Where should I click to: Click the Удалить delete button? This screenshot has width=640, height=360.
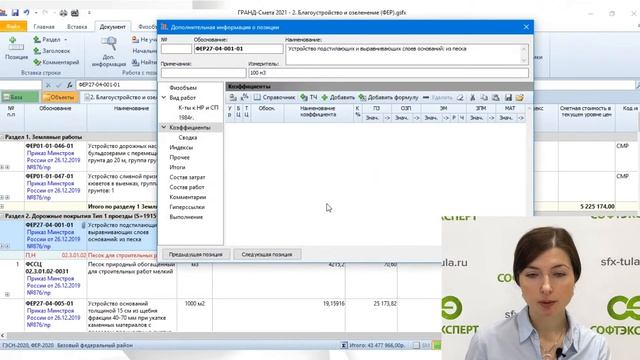[438, 98]
